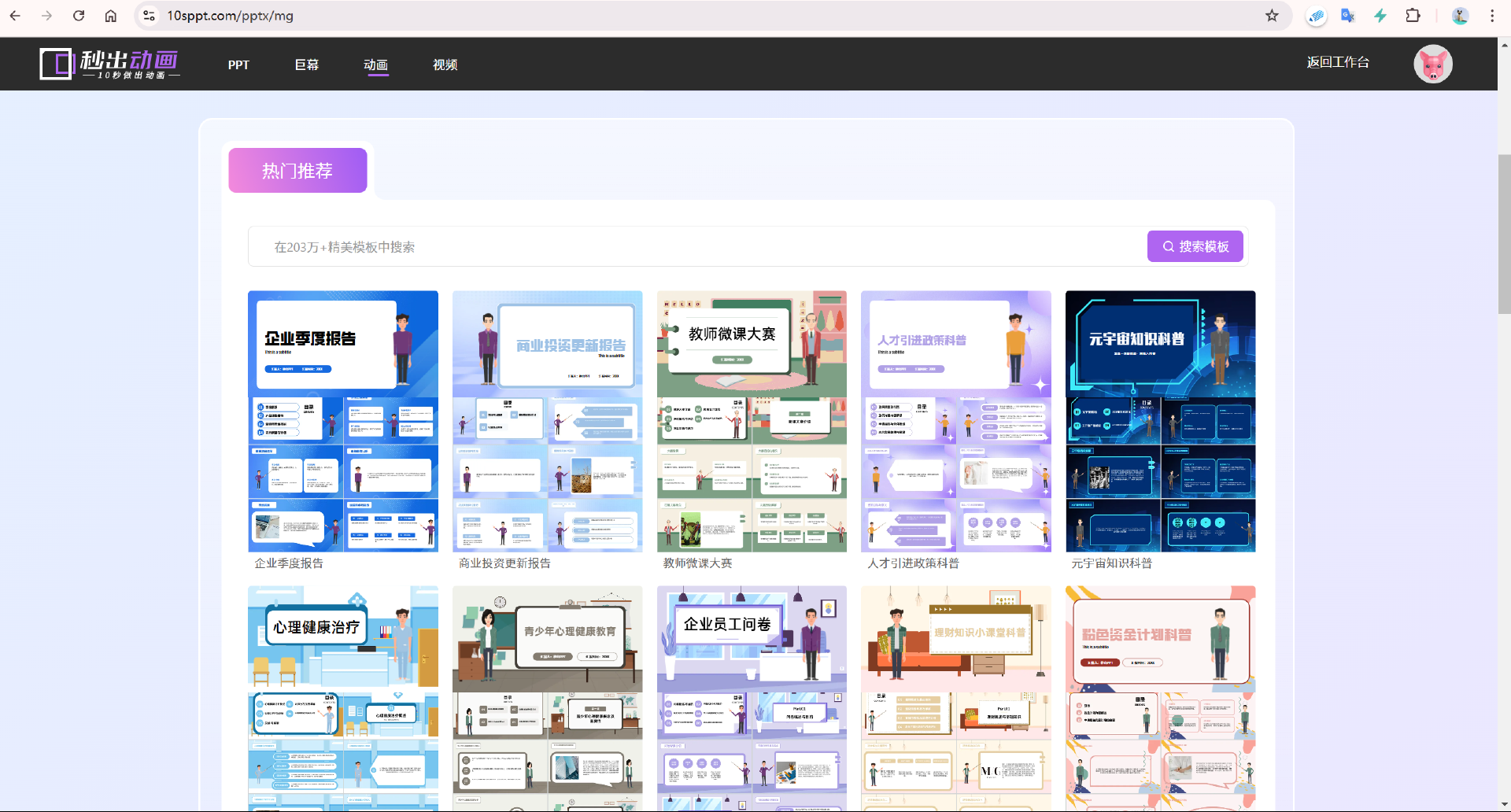Click the browser forward arrow

(46, 16)
